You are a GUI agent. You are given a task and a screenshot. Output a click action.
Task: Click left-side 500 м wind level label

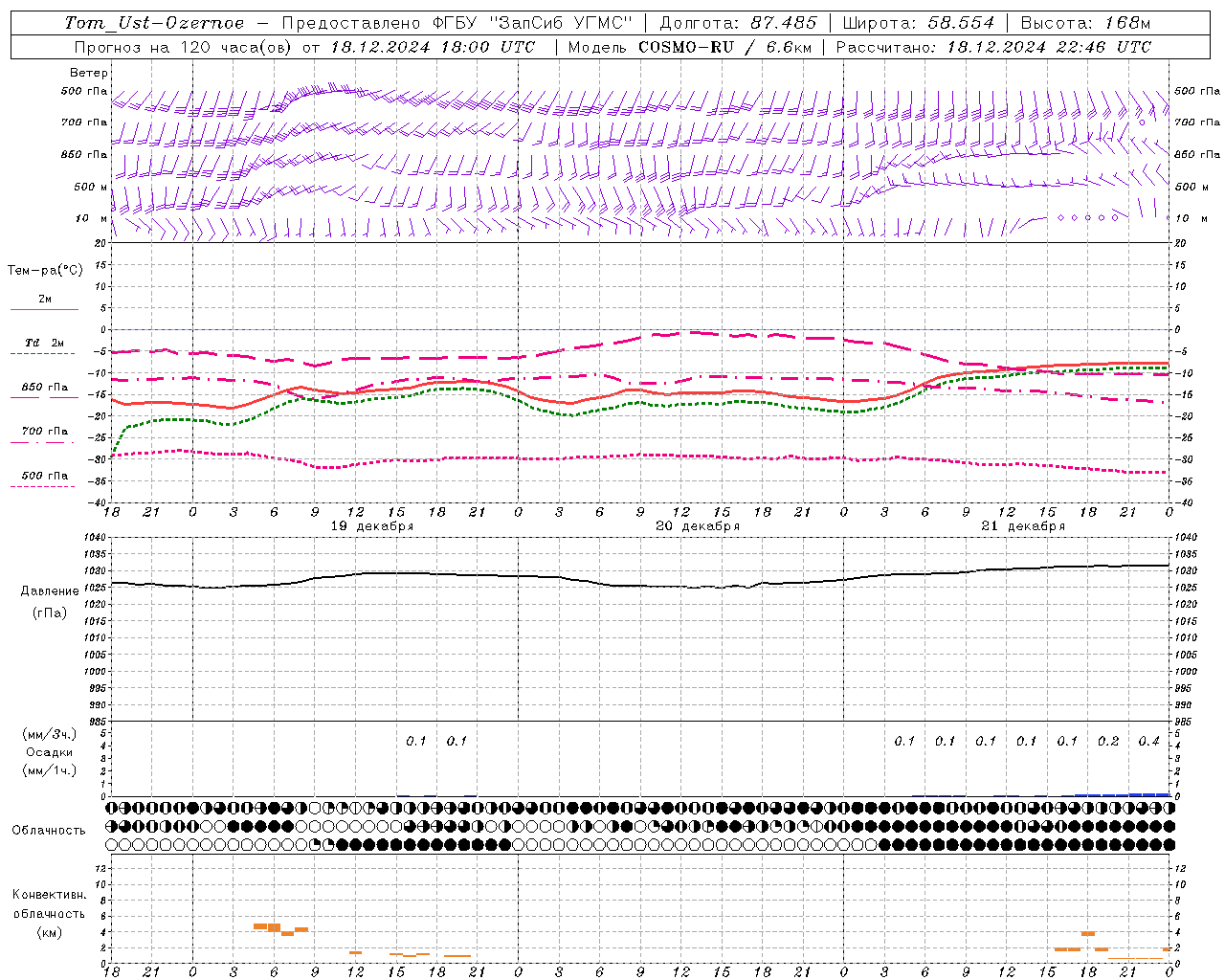pyautogui.click(x=91, y=187)
